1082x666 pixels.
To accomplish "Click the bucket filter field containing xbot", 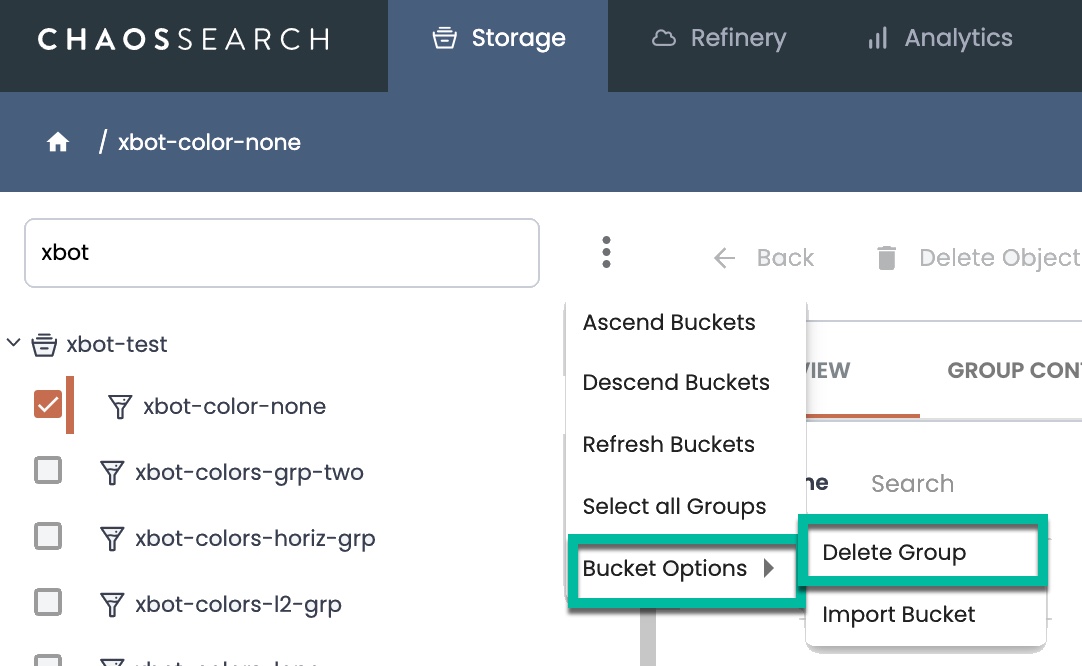I will click(x=281, y=253).
